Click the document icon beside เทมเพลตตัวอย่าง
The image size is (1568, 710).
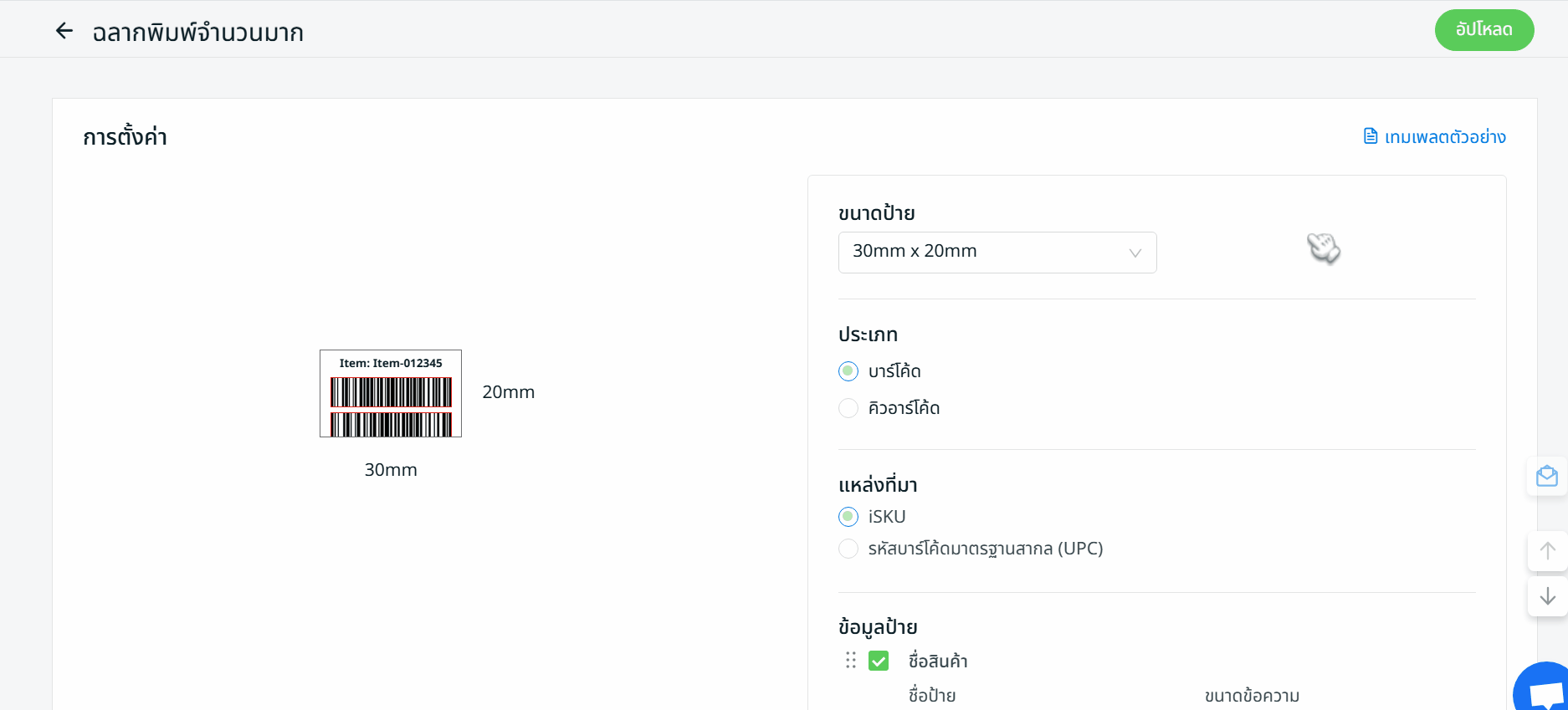click(x=1371, y=136)
